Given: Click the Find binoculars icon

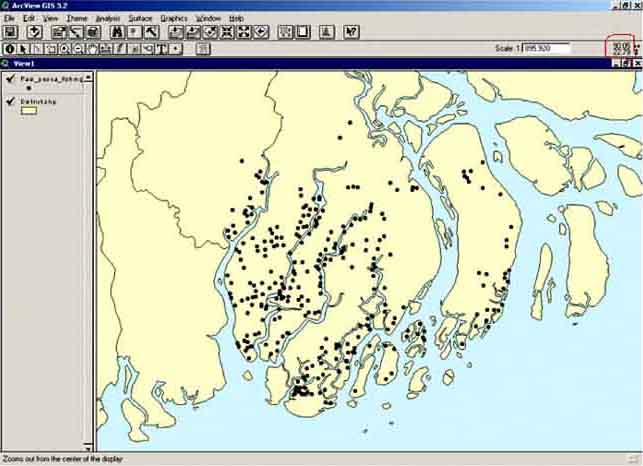Looking at the screenshot, I should (117, 32).
